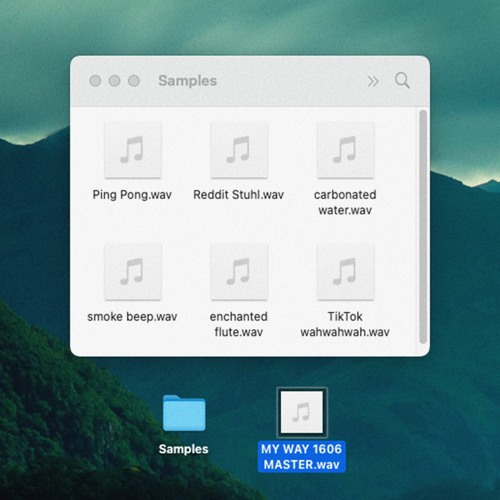Click the Samples folder icon on desktop
The width and height of the screenshot is (500, 500).
coord(184,413)
